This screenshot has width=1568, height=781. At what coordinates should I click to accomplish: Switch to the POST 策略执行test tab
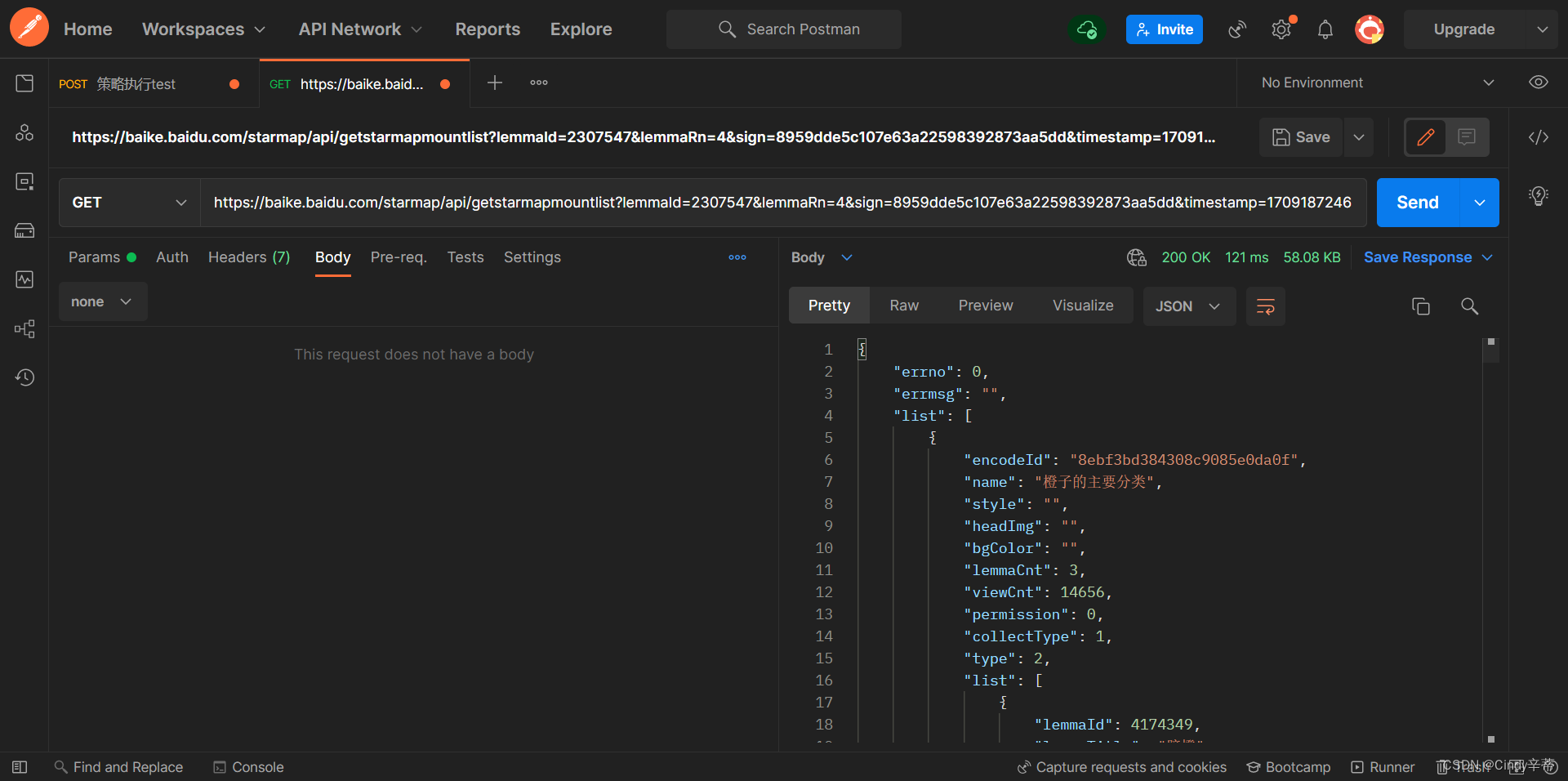pyautogui.click(x=152, y=84)
